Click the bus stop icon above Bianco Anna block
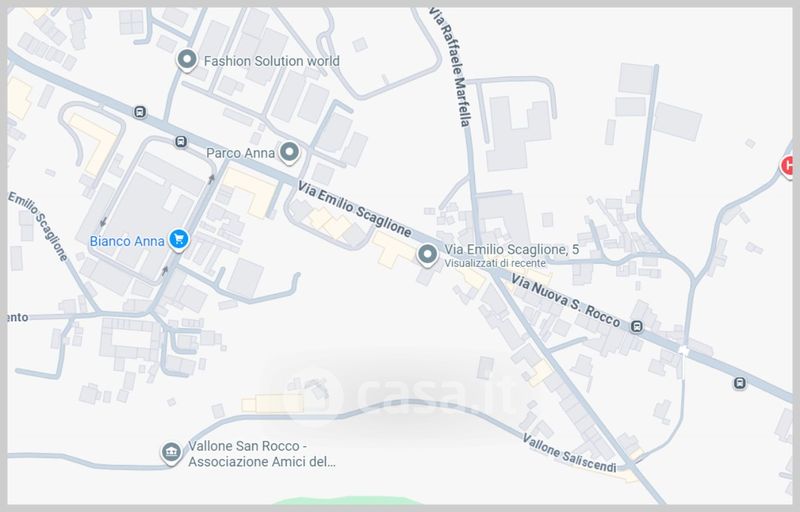800x512 pixels. click(x=181, y=141)
